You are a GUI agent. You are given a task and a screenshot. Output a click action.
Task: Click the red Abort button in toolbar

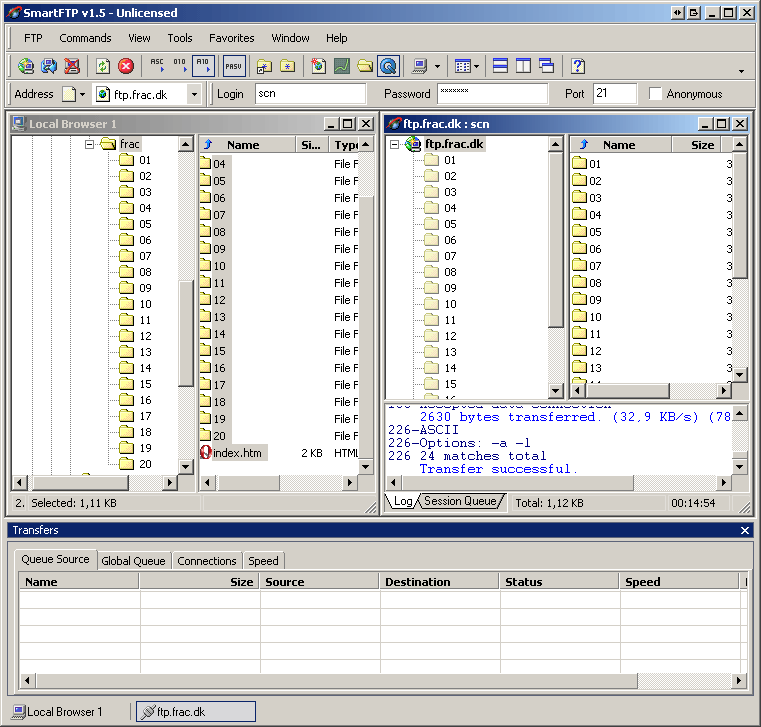126,66
